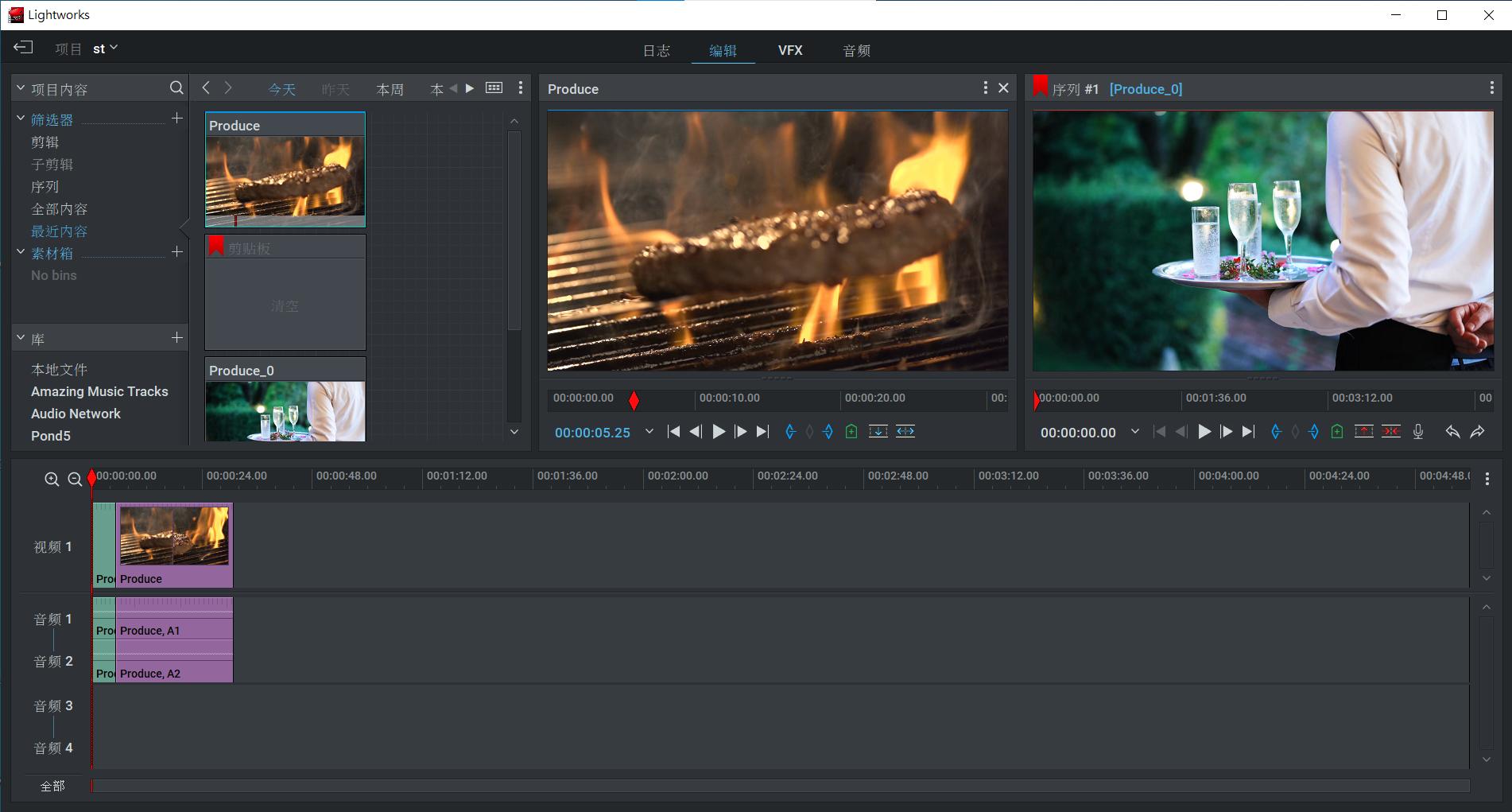The image size is (1512, 812).
Task: Click the voice-over microphone icon in sequence viewer
Action: (1417, 432)
